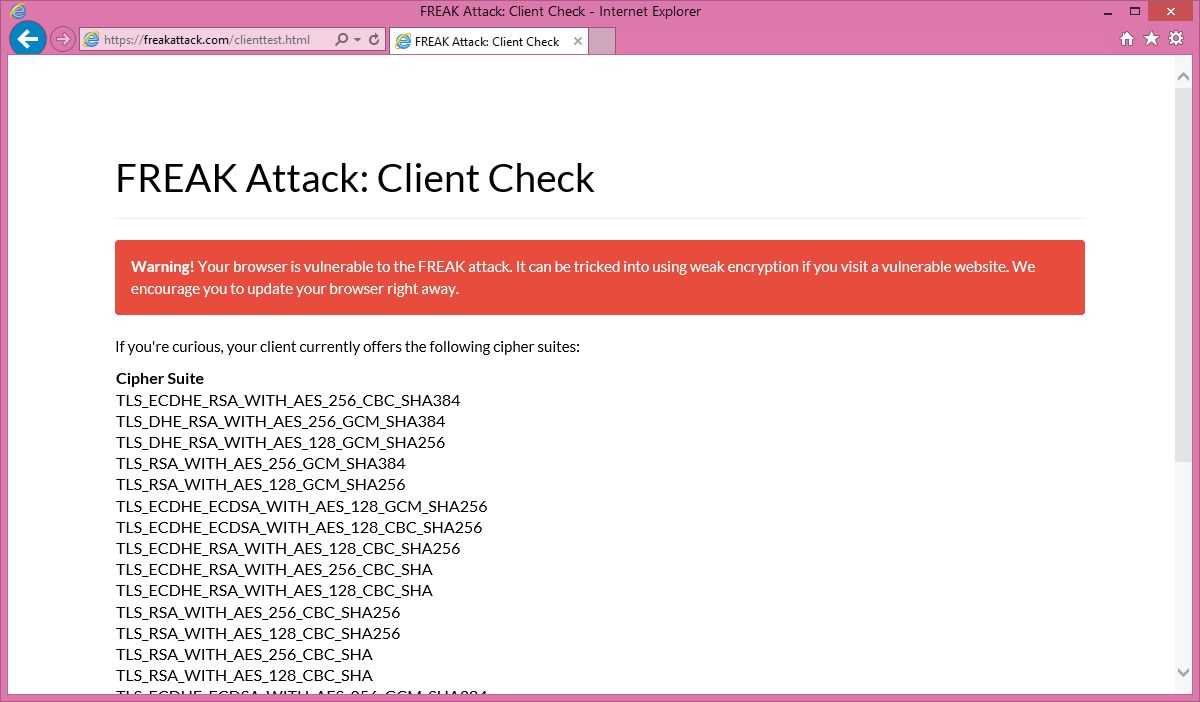Click the Back navigation arrow
1200x702 pixels.
click(27, 39)
